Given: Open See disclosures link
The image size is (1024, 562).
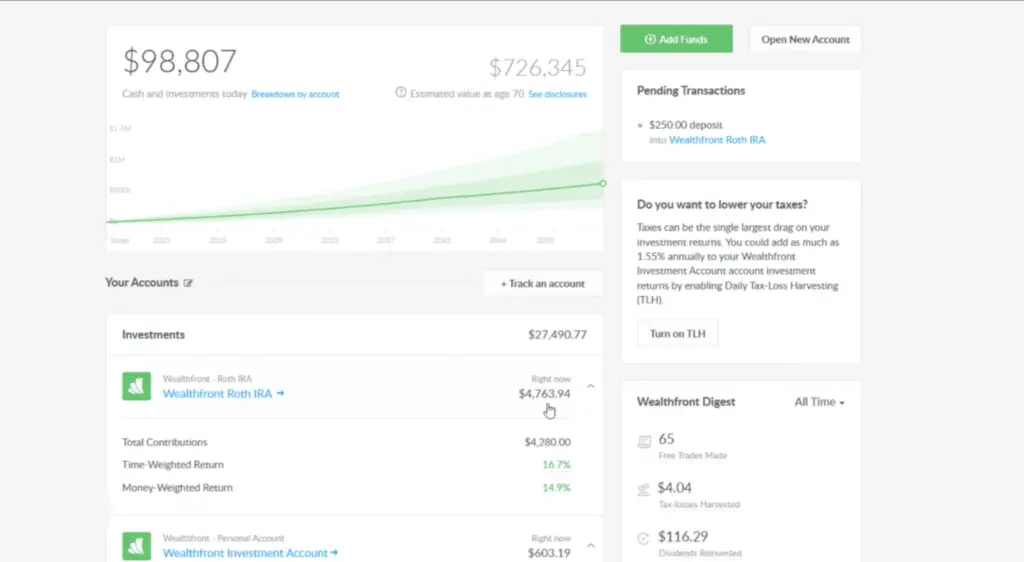Looking at the screenshot, I should 557,94.
